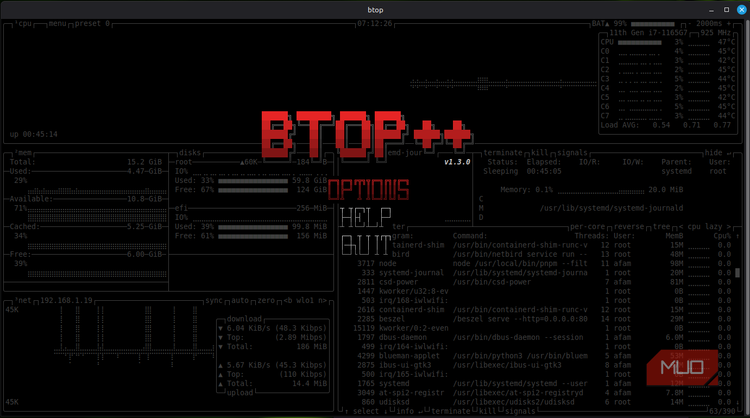Toggle zero totals in the net box
Viewport: 750px width, 418px height.
266,300
